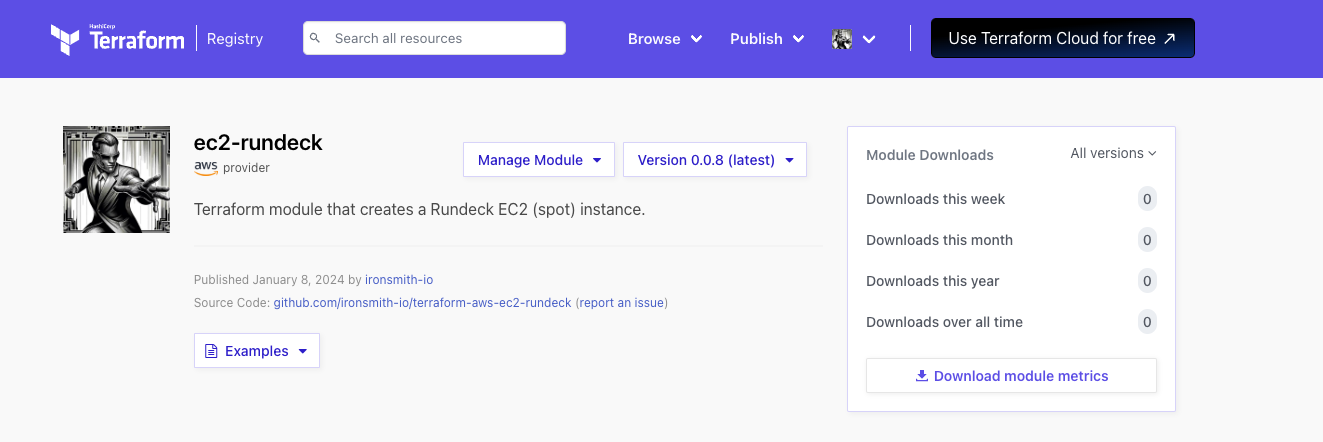Image resolution: width=1323 pixels, height=442 pixels.
Task: Focus the Search all resources field
Action: [434, 38]
